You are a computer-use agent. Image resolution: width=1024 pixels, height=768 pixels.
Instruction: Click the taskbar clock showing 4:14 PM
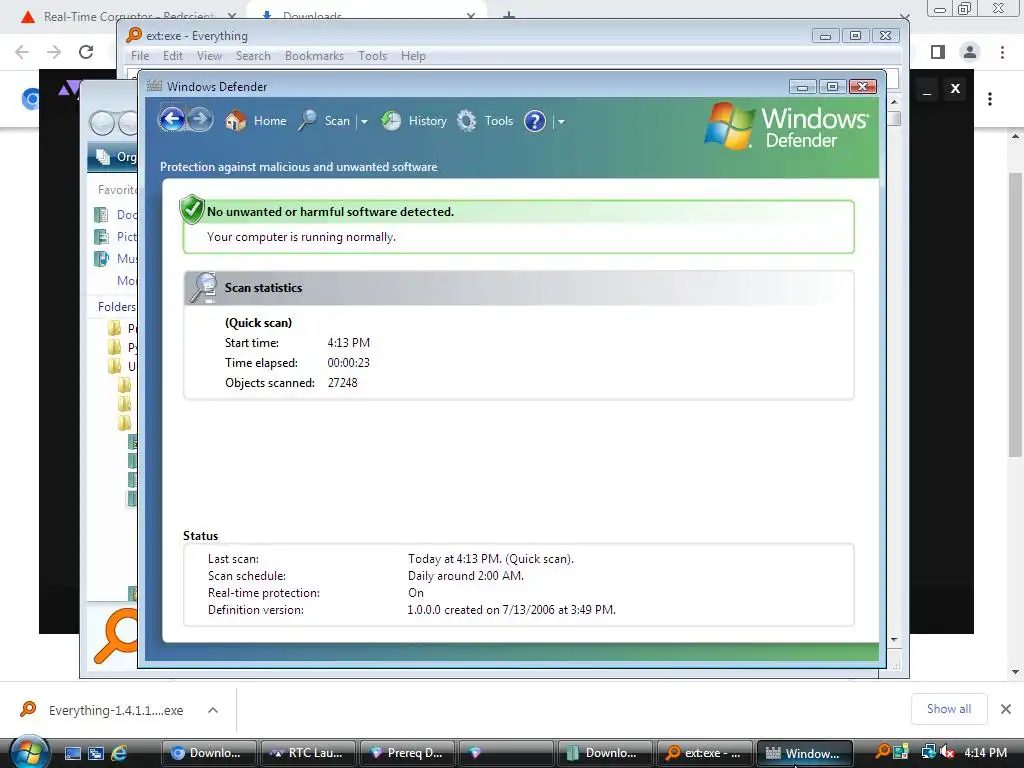985,752
